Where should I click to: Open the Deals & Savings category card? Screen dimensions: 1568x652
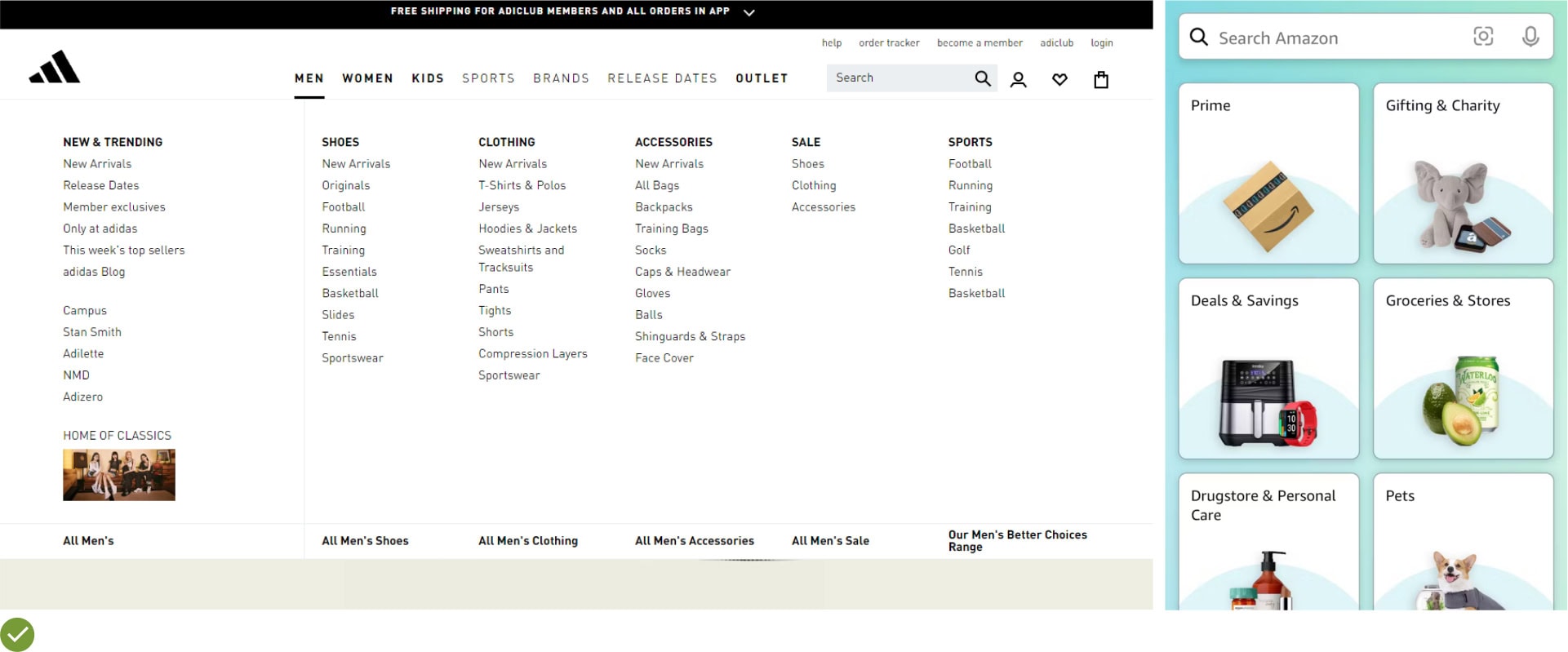pyautogui.click(x=1268, y=369)
